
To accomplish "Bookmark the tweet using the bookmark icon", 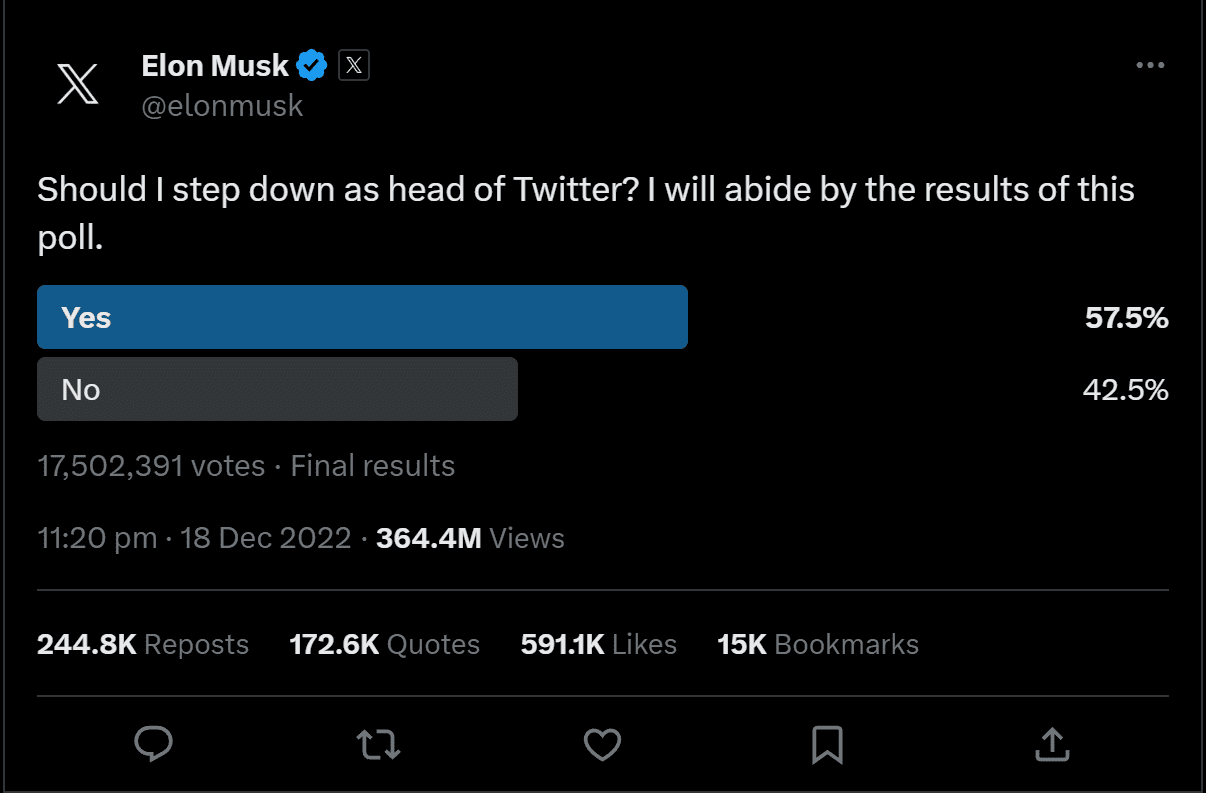I will tap(827, 744).
